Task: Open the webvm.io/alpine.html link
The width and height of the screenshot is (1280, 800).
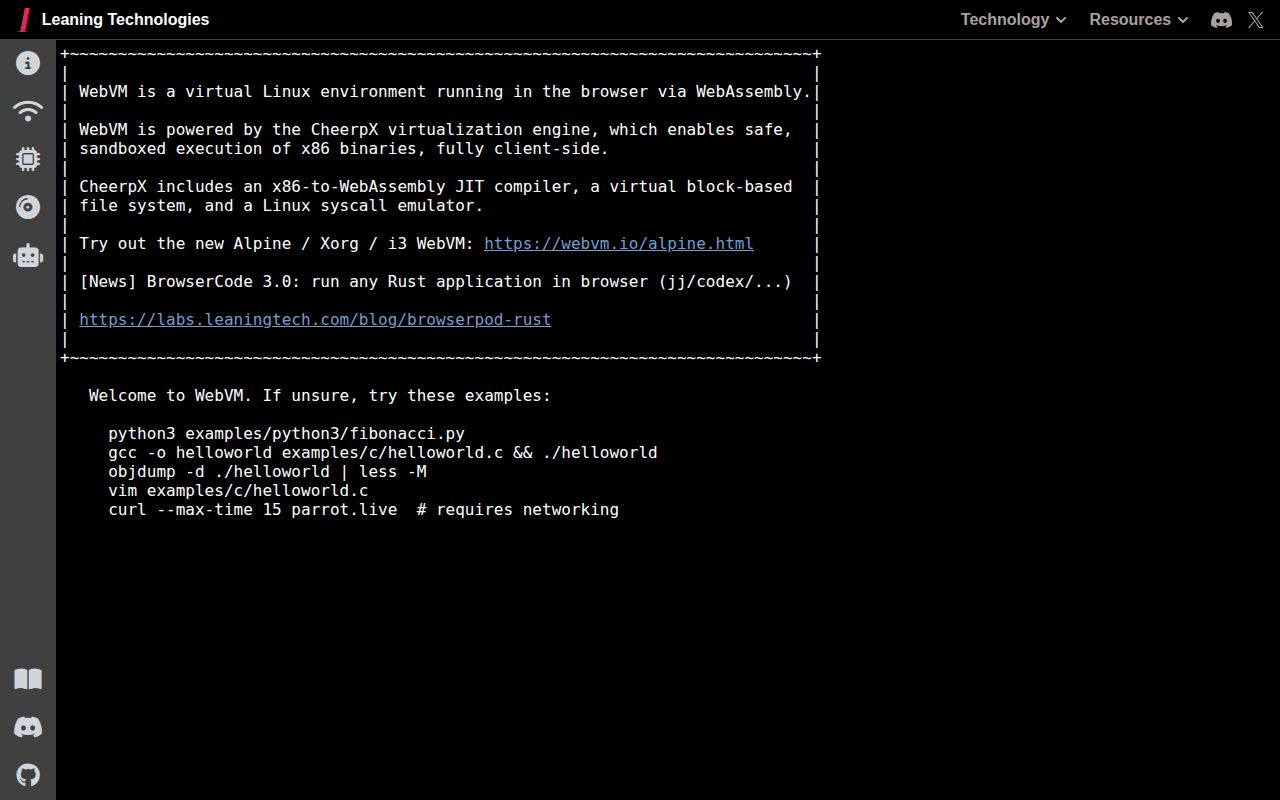Action: [619, 243]
